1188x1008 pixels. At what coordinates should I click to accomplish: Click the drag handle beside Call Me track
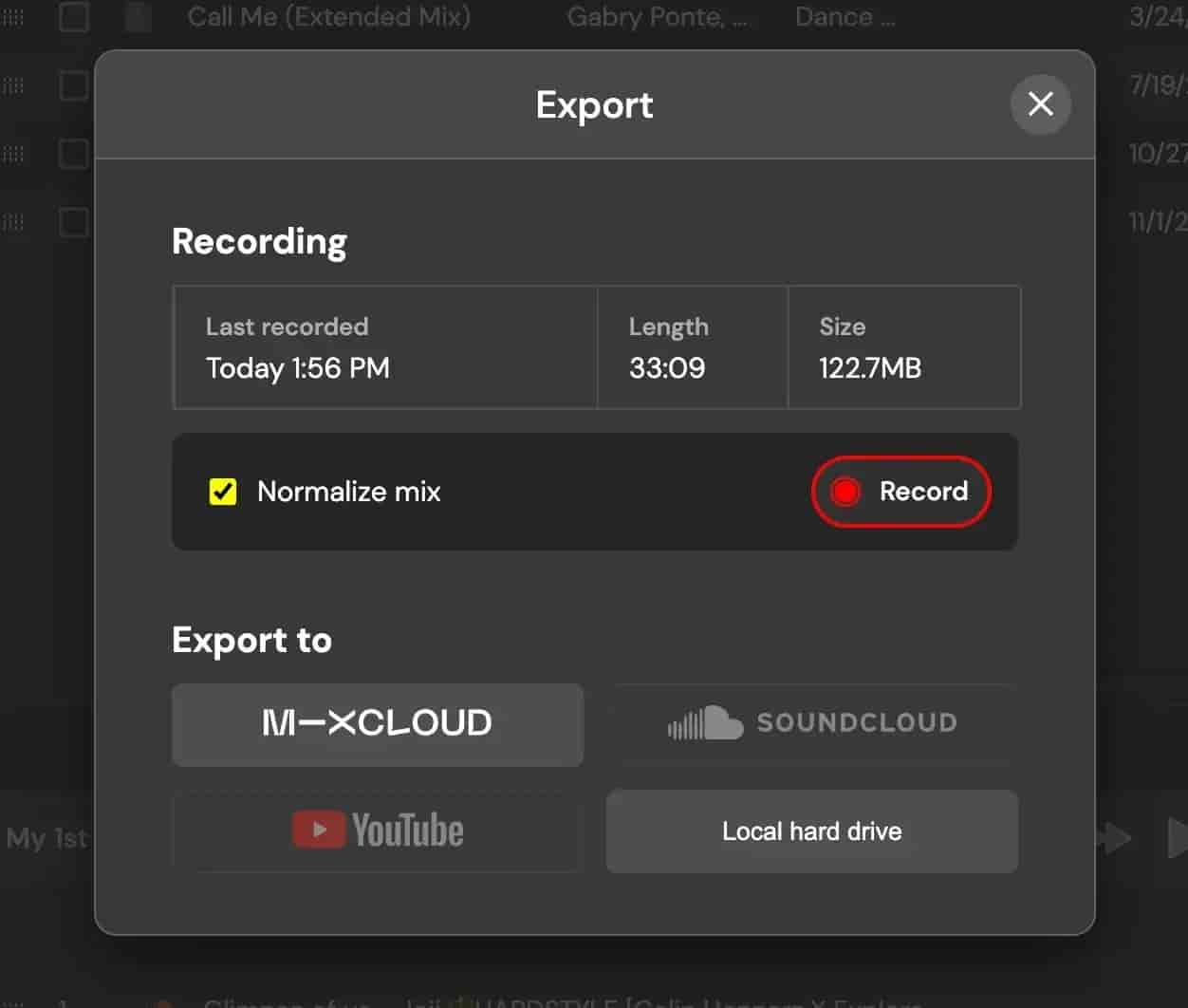coord(13,16)
